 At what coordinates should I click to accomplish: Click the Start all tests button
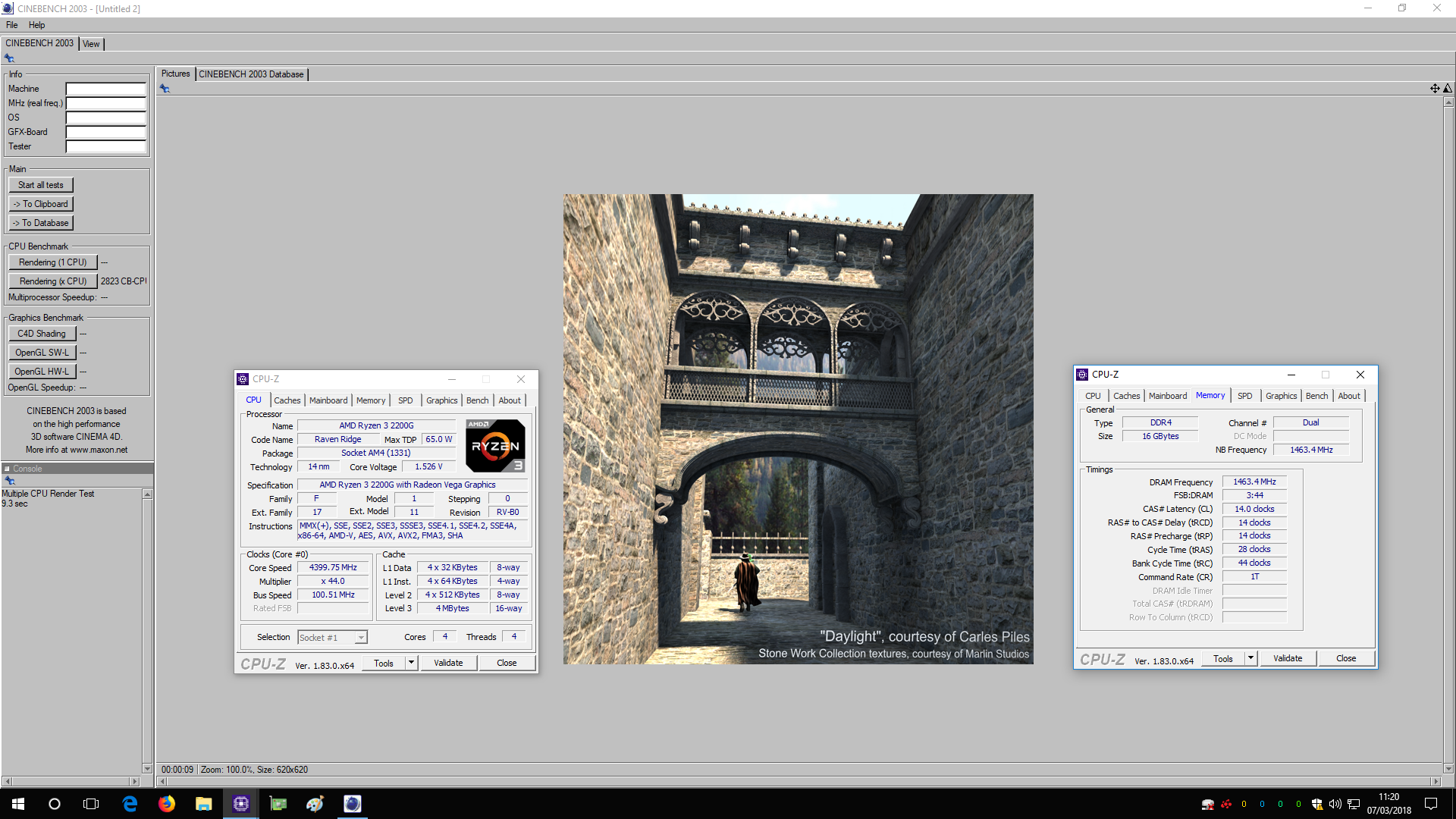(41, 185)
